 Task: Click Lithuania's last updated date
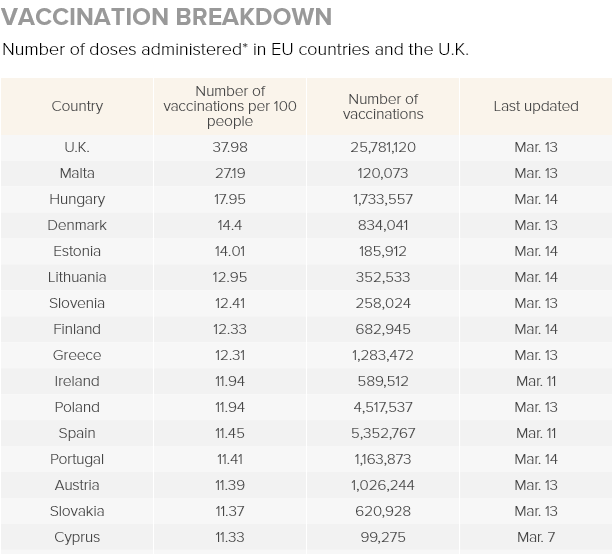[536, 277]
